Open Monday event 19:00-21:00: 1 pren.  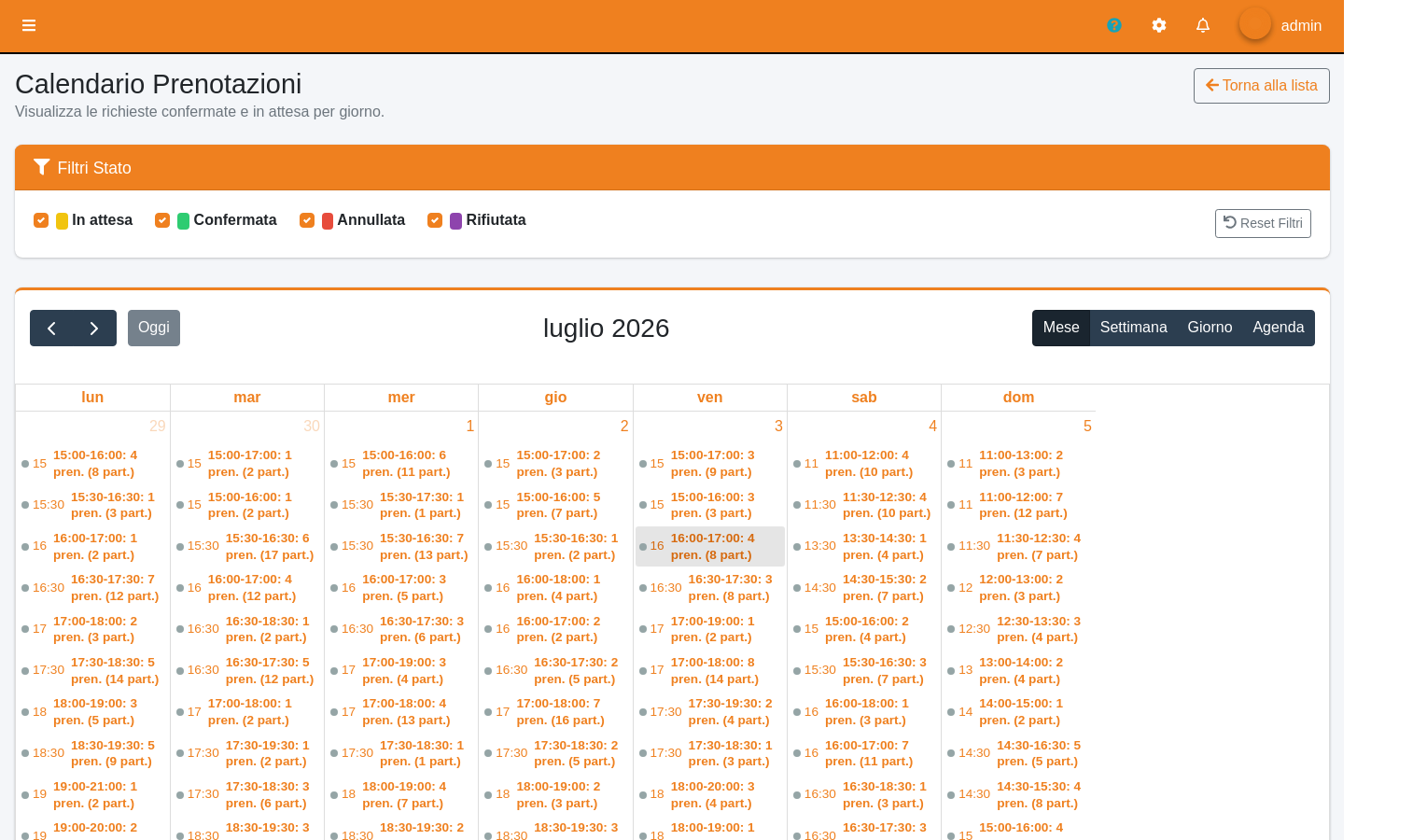click(92, 795)
